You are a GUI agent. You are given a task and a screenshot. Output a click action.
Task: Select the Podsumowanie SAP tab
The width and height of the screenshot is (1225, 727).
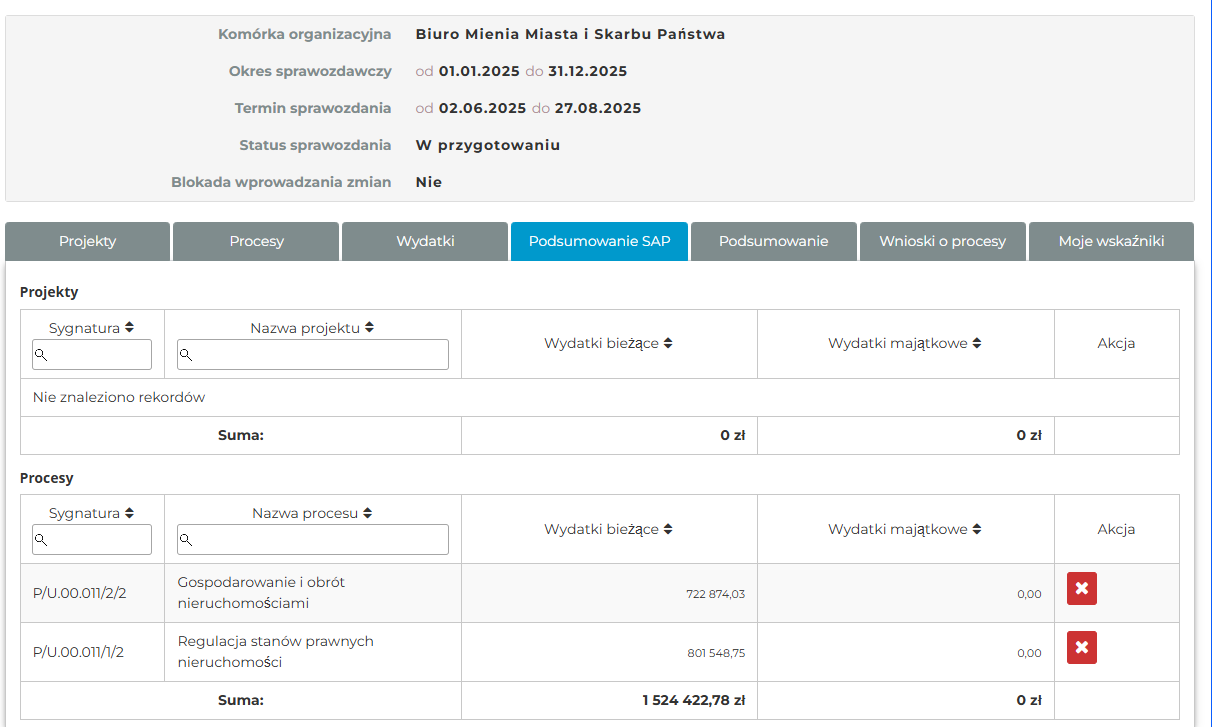[x=599, y=241]
